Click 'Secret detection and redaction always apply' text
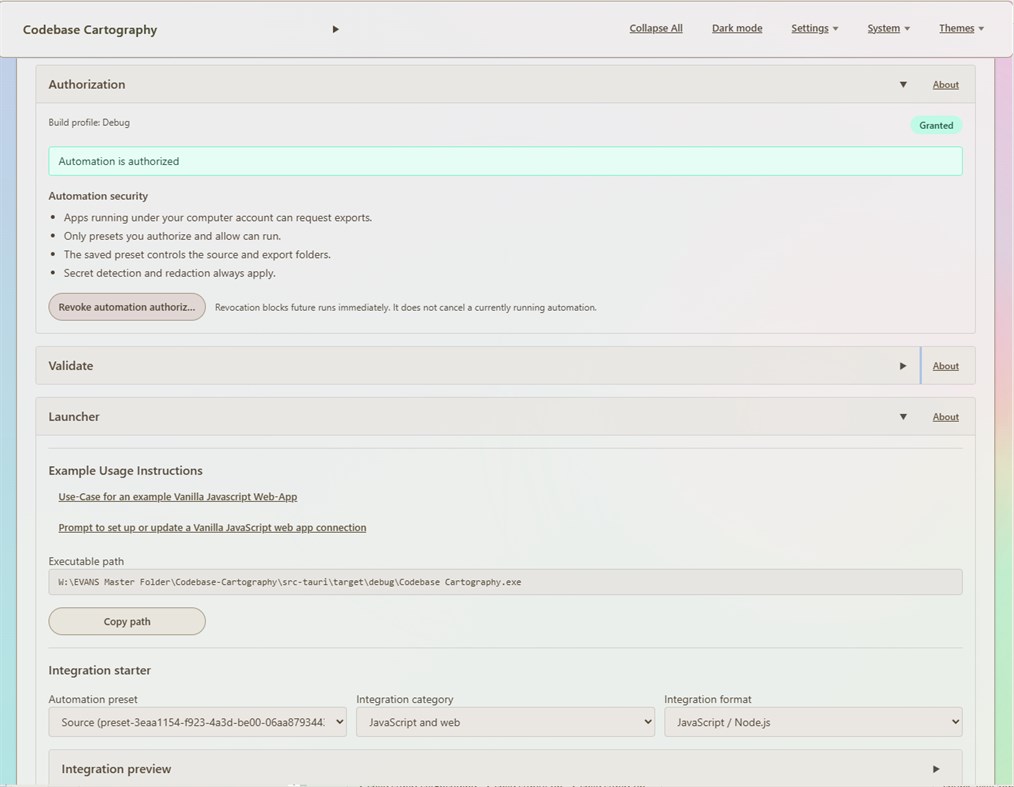The width and height of the screenshot is (1014, 787). [x=169, y=273]
